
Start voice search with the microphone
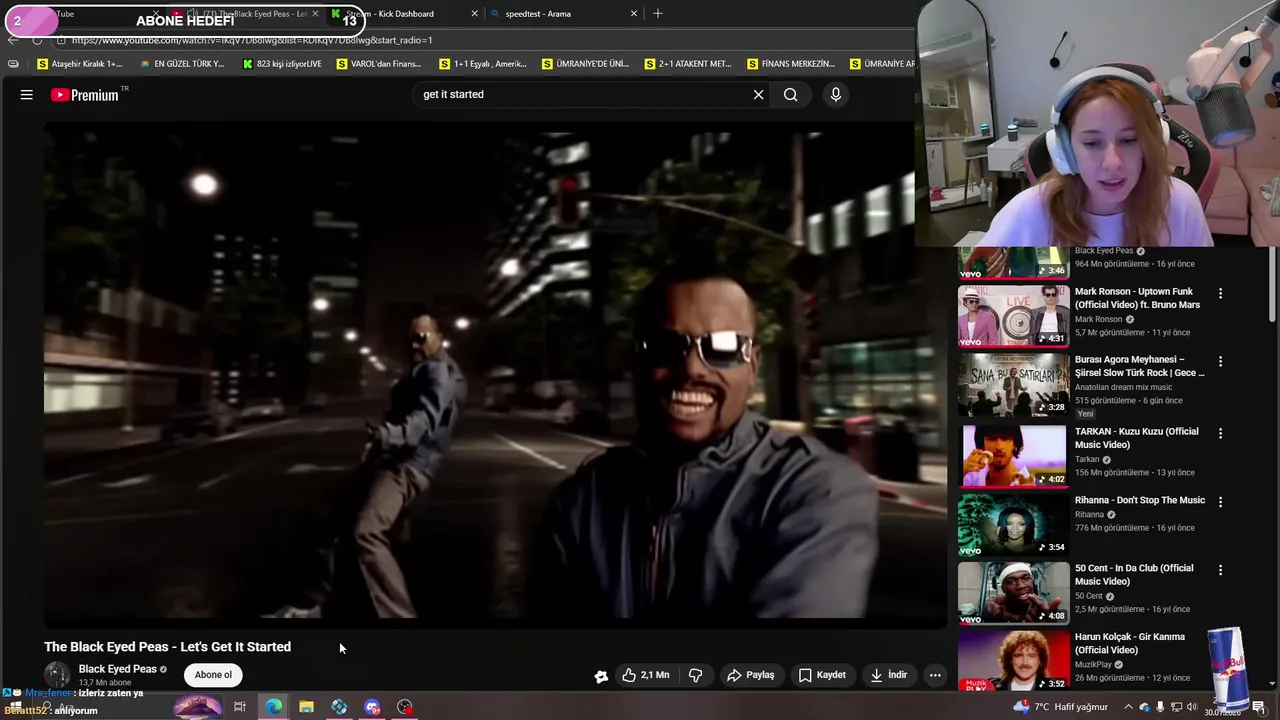coord(835,94)
